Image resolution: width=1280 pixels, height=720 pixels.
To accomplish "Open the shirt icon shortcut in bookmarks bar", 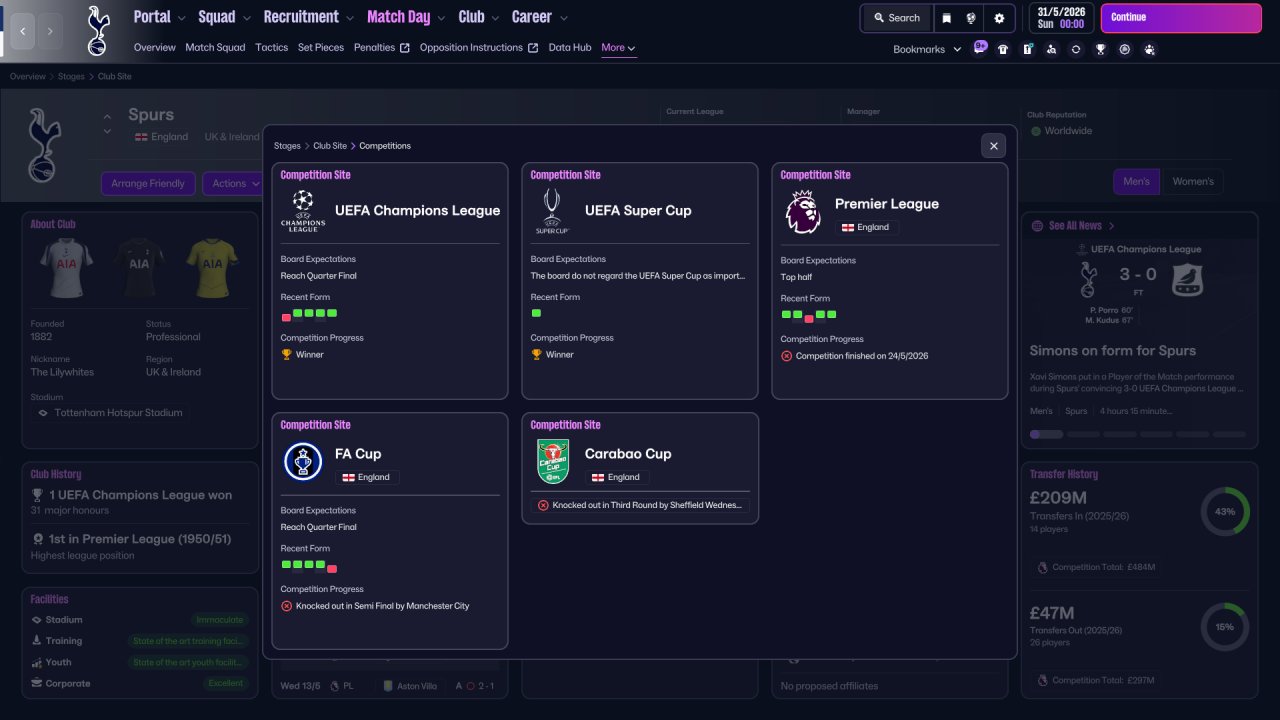I will [1003, 49].
